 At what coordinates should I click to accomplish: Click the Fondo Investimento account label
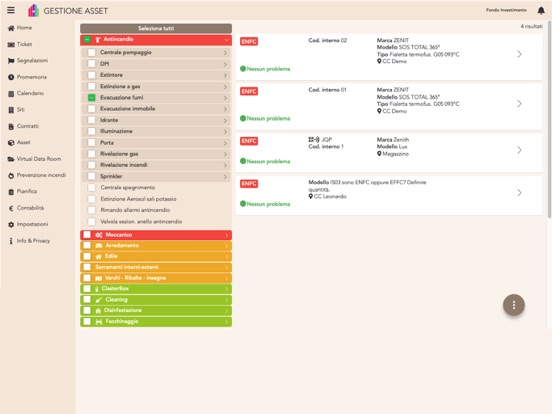pyautogui.click(x=506, y=10)
